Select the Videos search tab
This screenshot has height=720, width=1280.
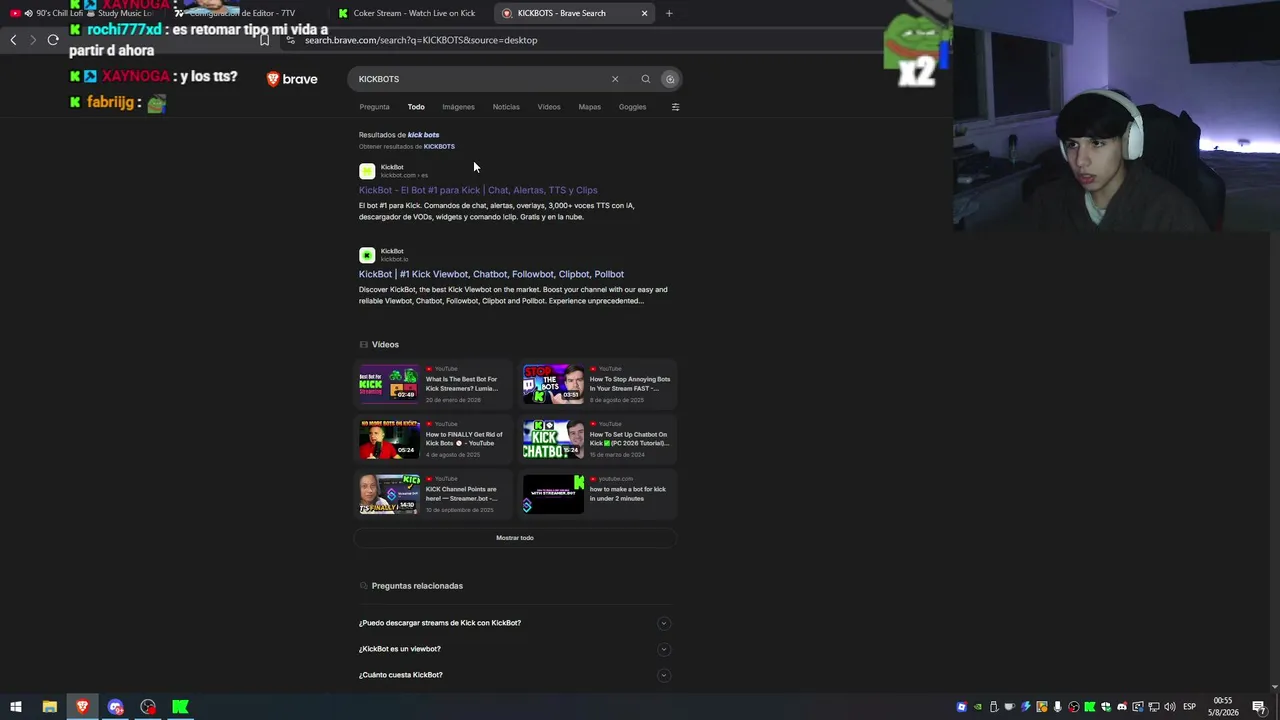coord(549,107)
